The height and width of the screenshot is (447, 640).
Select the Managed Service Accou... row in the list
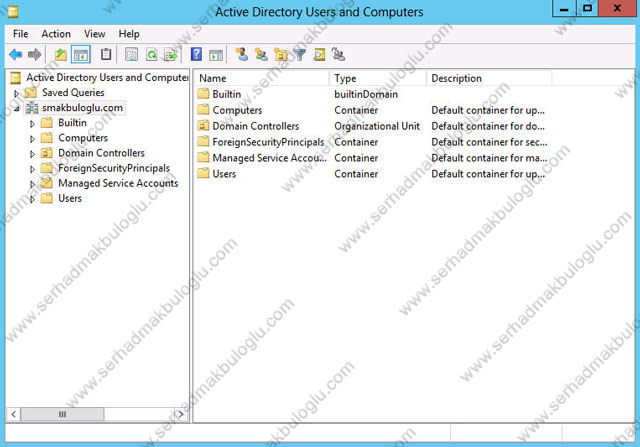pos(373,158)
